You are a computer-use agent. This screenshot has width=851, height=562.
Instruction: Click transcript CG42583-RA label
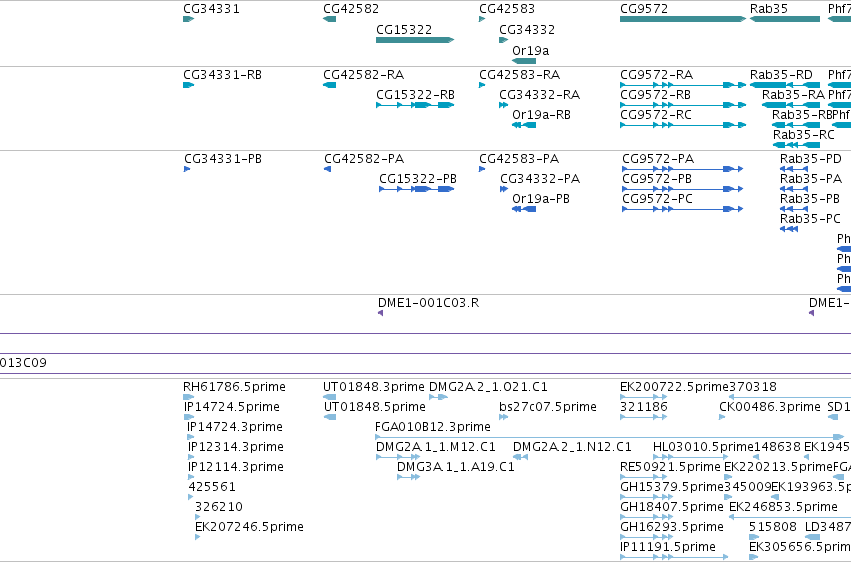coord(519,75)
